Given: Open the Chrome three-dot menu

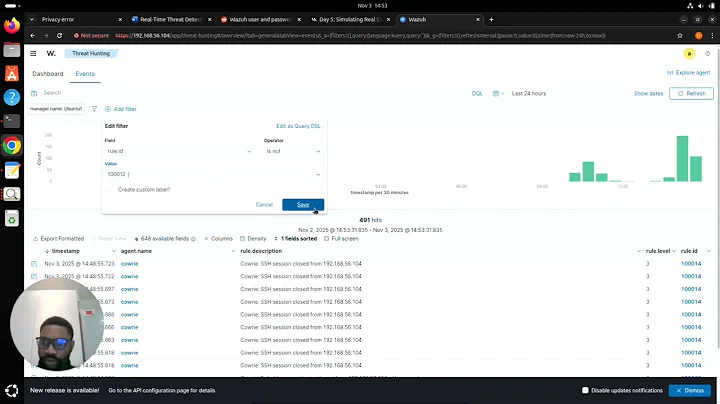Looking at the screenshot, I should [712, 36].
